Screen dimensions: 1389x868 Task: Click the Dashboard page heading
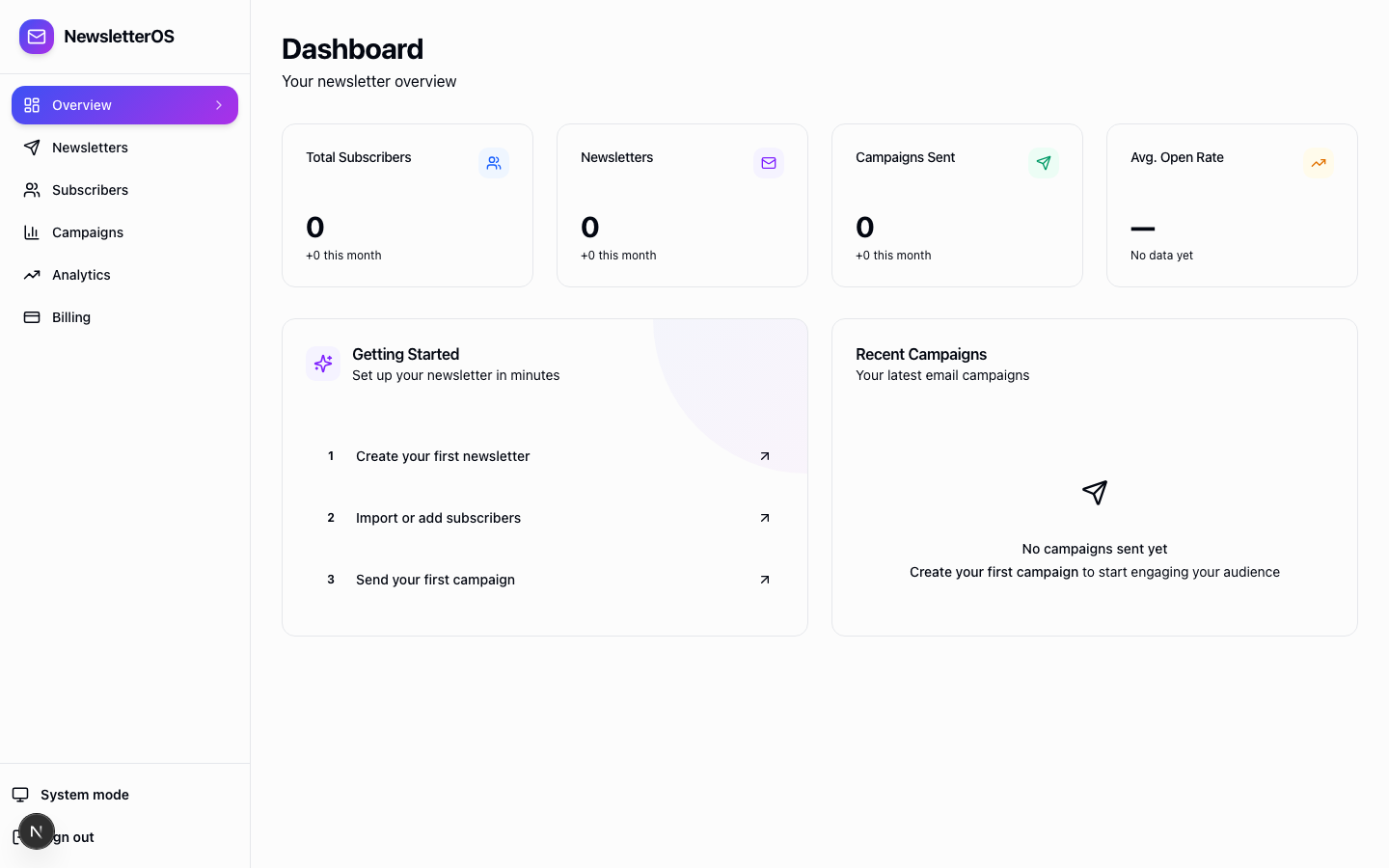click(x=352, y=49)
